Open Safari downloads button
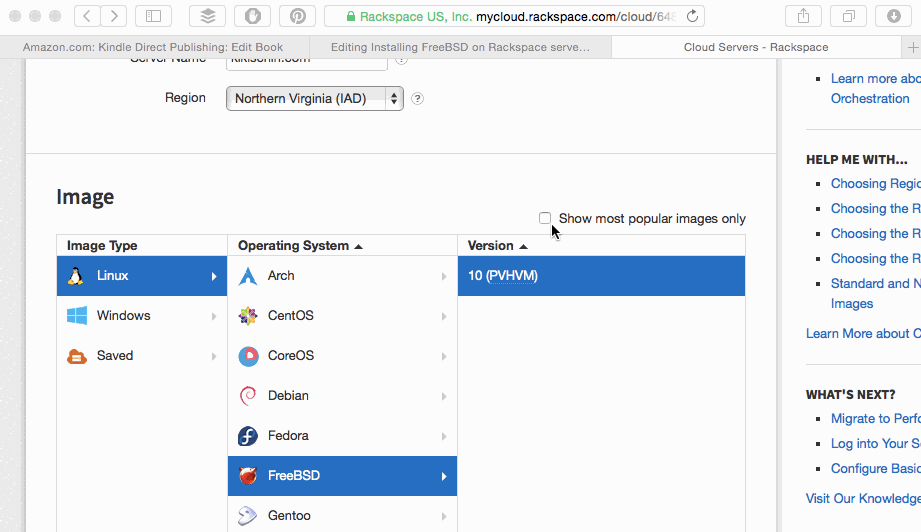The image size is (921, 532). coord(893,16)
